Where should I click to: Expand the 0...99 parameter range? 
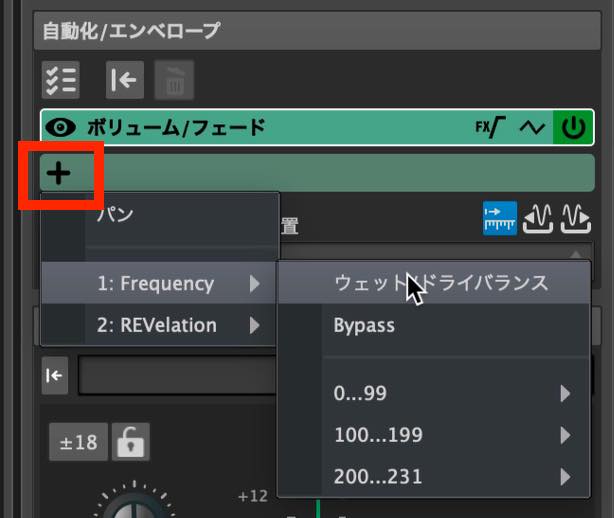pos(434,393)
